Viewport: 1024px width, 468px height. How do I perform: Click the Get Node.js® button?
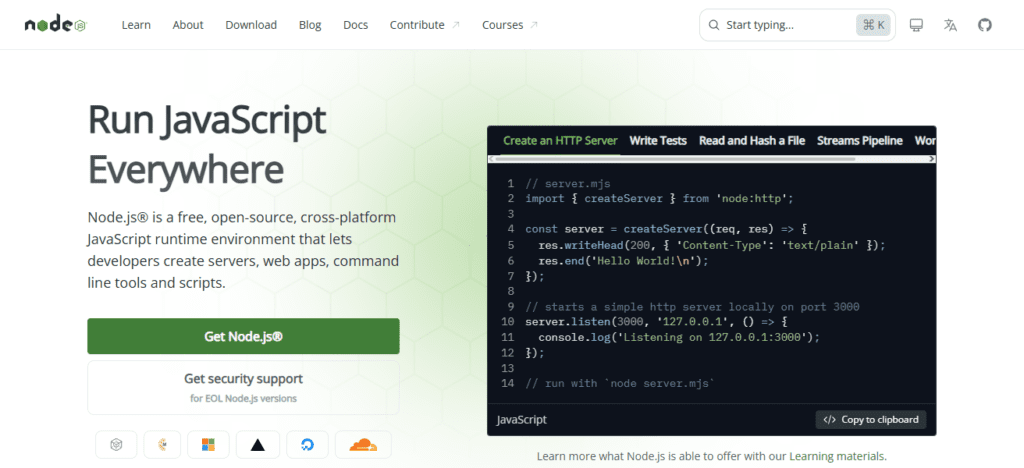(x=243, y=336)
